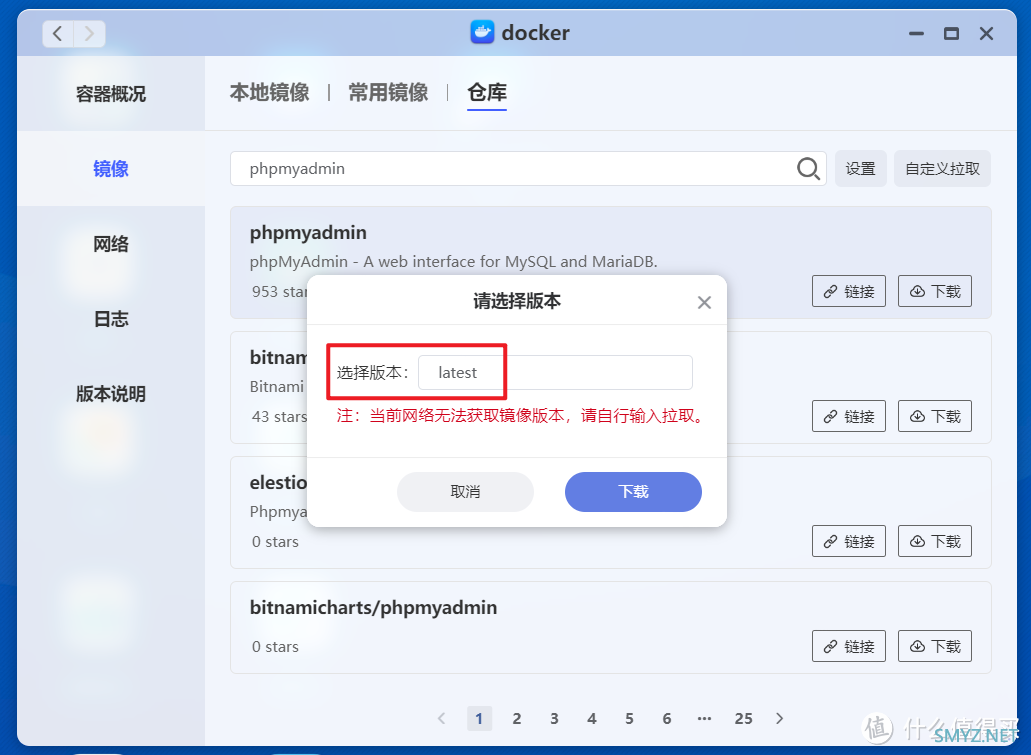Click the 设置 button
The height and width of the screenshot is (755, 1031).
coord(861,169)
